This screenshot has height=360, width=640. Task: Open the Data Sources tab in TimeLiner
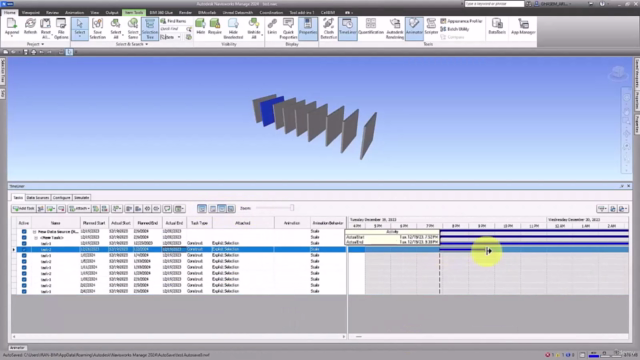(38, 198)
